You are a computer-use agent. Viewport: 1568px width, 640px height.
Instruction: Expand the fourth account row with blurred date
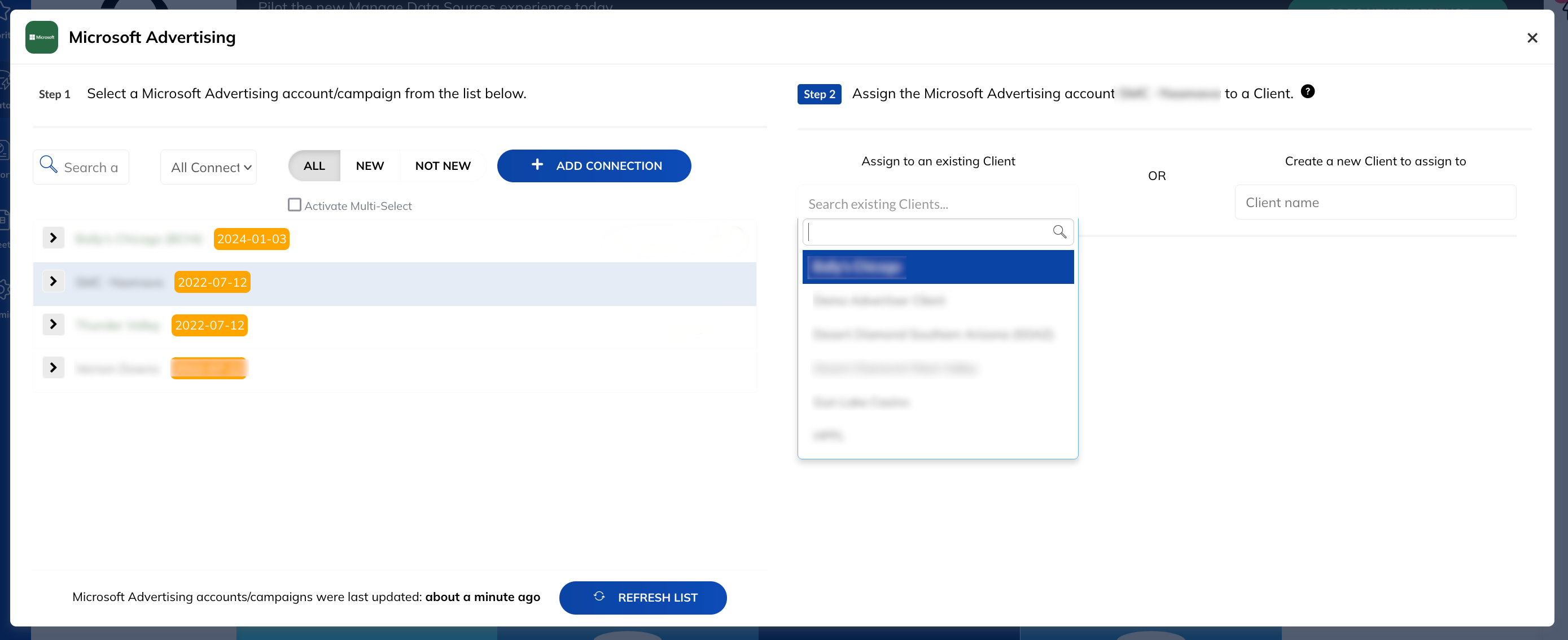pos(54,368)
